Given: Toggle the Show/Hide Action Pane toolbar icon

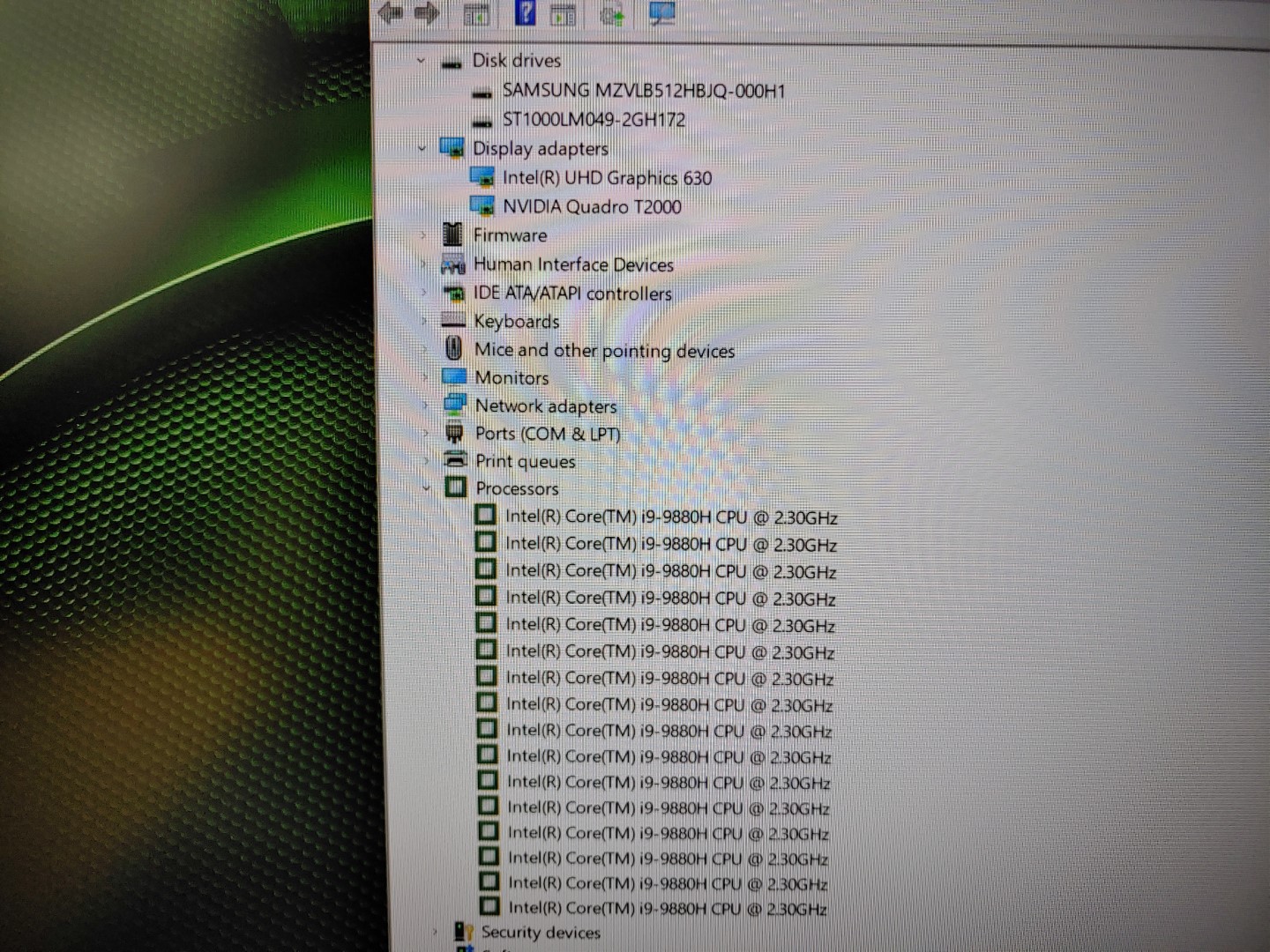Looking at the screenshot, I should (x=563, y=13).
